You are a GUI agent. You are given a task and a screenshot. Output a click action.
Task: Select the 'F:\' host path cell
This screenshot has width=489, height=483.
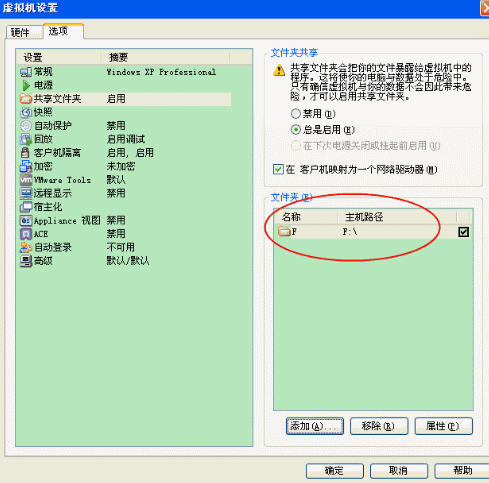pos(350,232)
